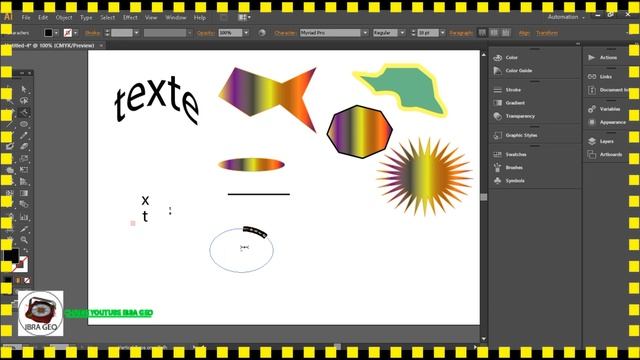Toggle align center paragraph button

coord(494,33)
